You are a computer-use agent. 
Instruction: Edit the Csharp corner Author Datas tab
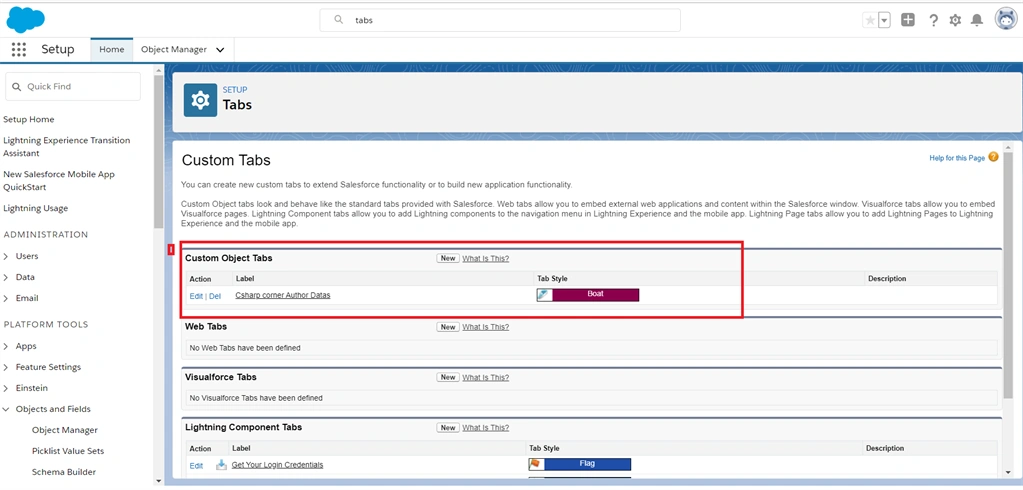196,296
